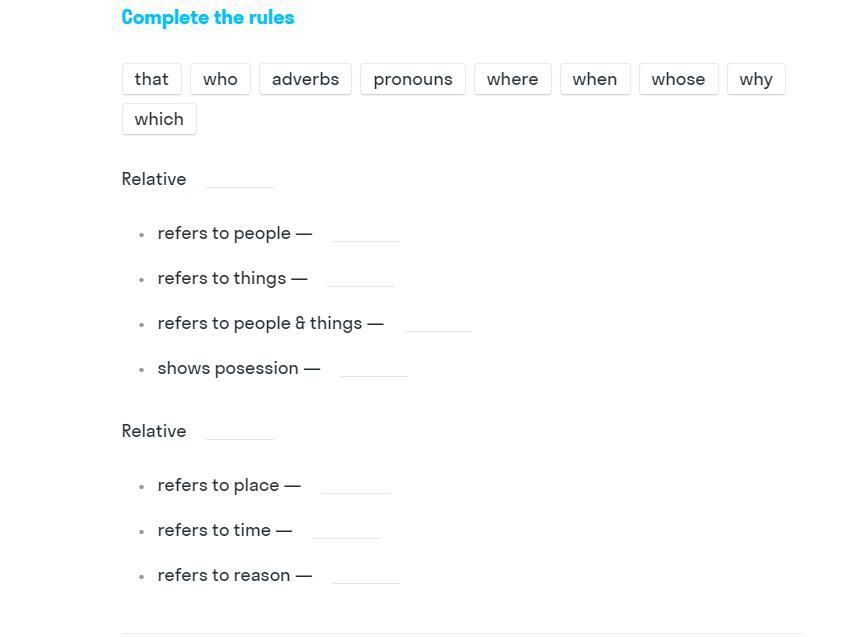863x637 pixels.
Task: Pick the "when" word chip
Action: tap(594, 79)
